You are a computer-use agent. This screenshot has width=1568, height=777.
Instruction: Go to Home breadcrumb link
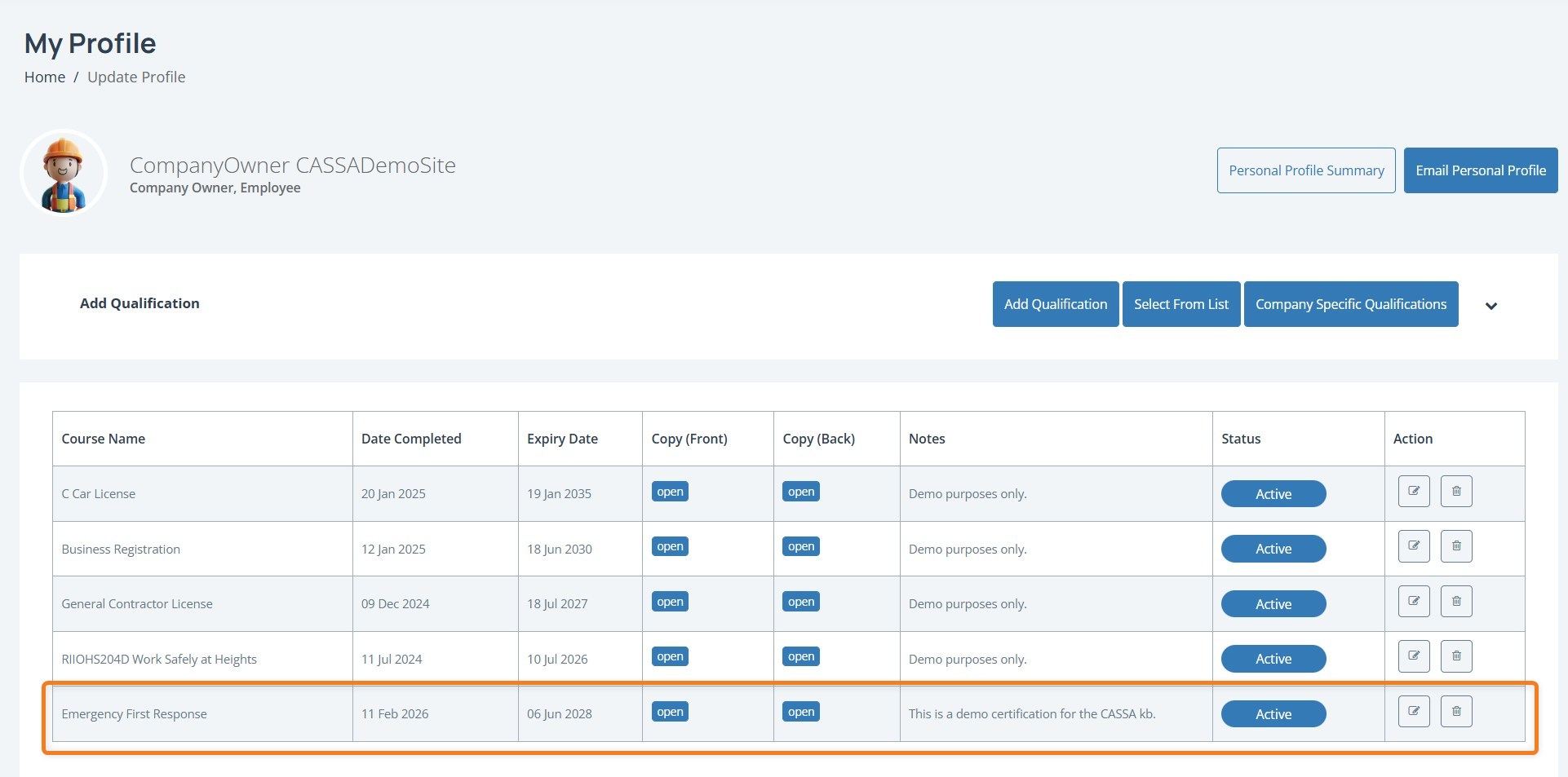[45, 77]
